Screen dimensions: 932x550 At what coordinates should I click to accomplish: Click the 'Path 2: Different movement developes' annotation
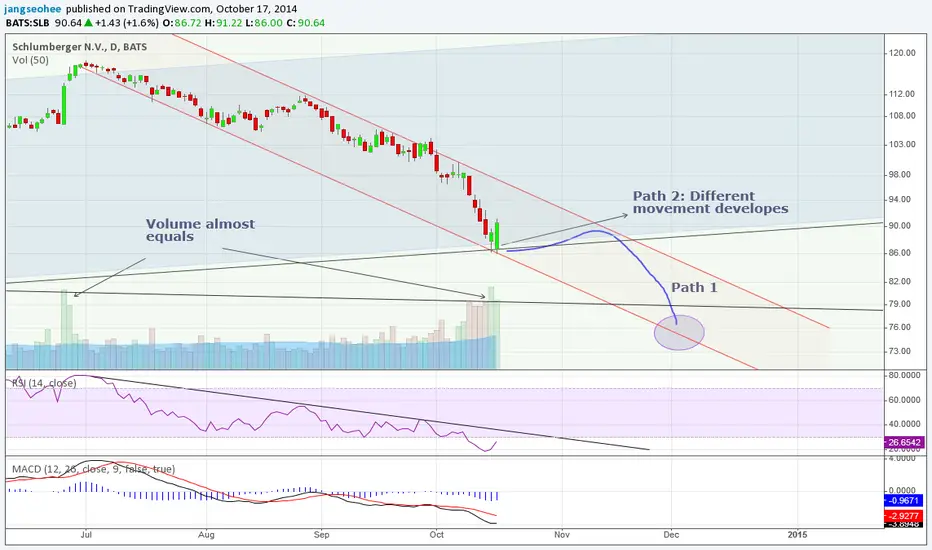[x=710, y=202]
